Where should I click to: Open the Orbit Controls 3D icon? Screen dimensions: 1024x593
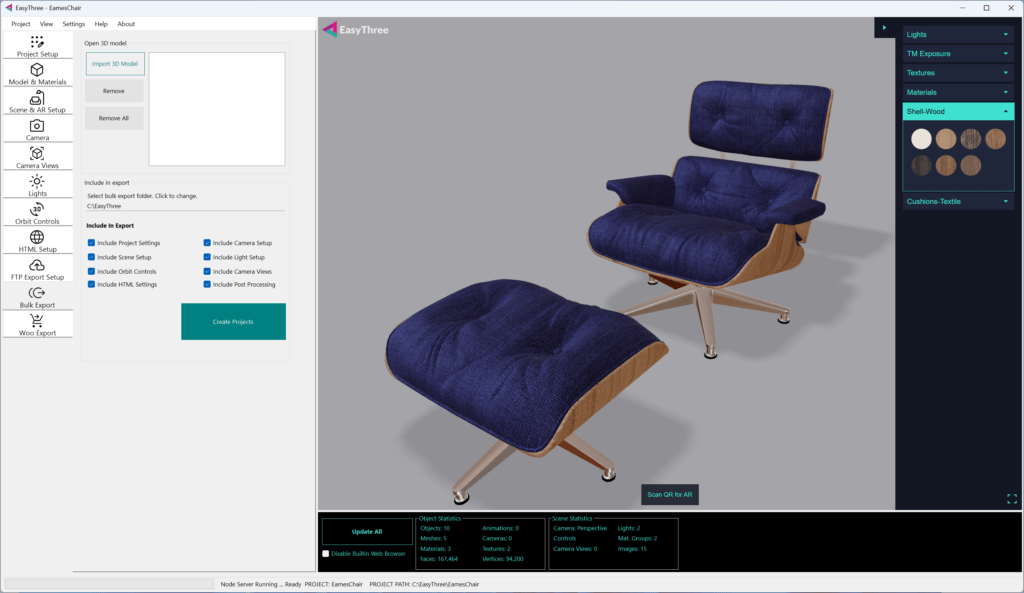(x=37, y=209)
